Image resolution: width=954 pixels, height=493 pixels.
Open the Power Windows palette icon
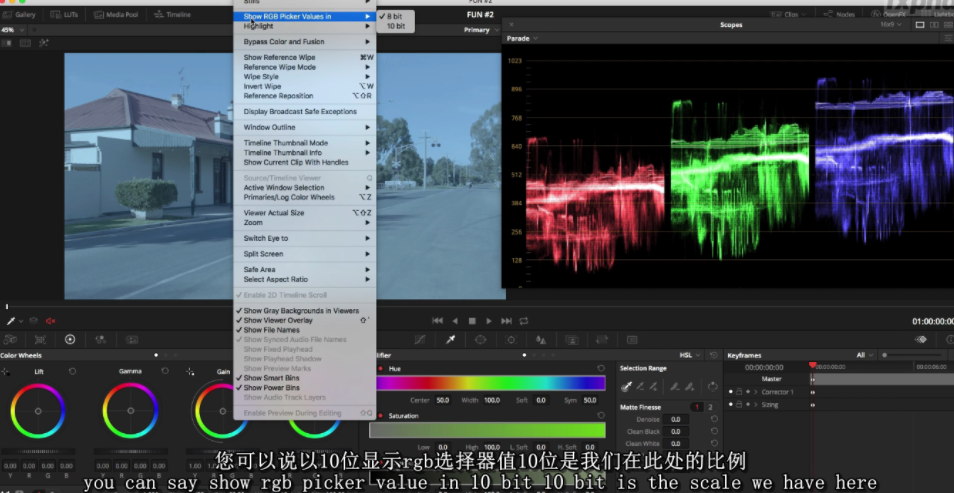coord(481,340)
